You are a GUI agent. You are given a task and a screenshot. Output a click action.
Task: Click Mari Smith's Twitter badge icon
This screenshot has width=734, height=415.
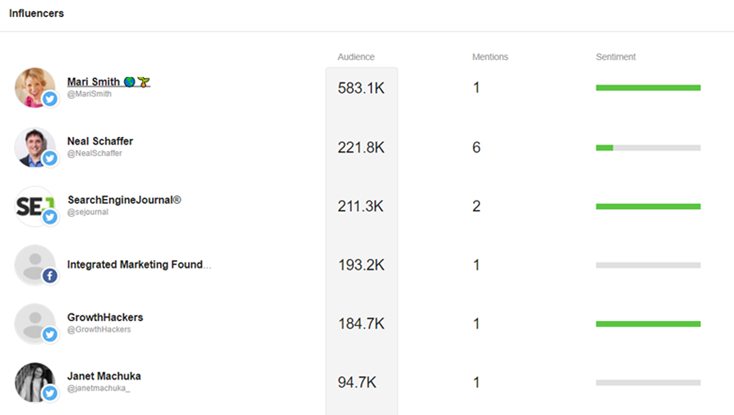tap(50, 99)
